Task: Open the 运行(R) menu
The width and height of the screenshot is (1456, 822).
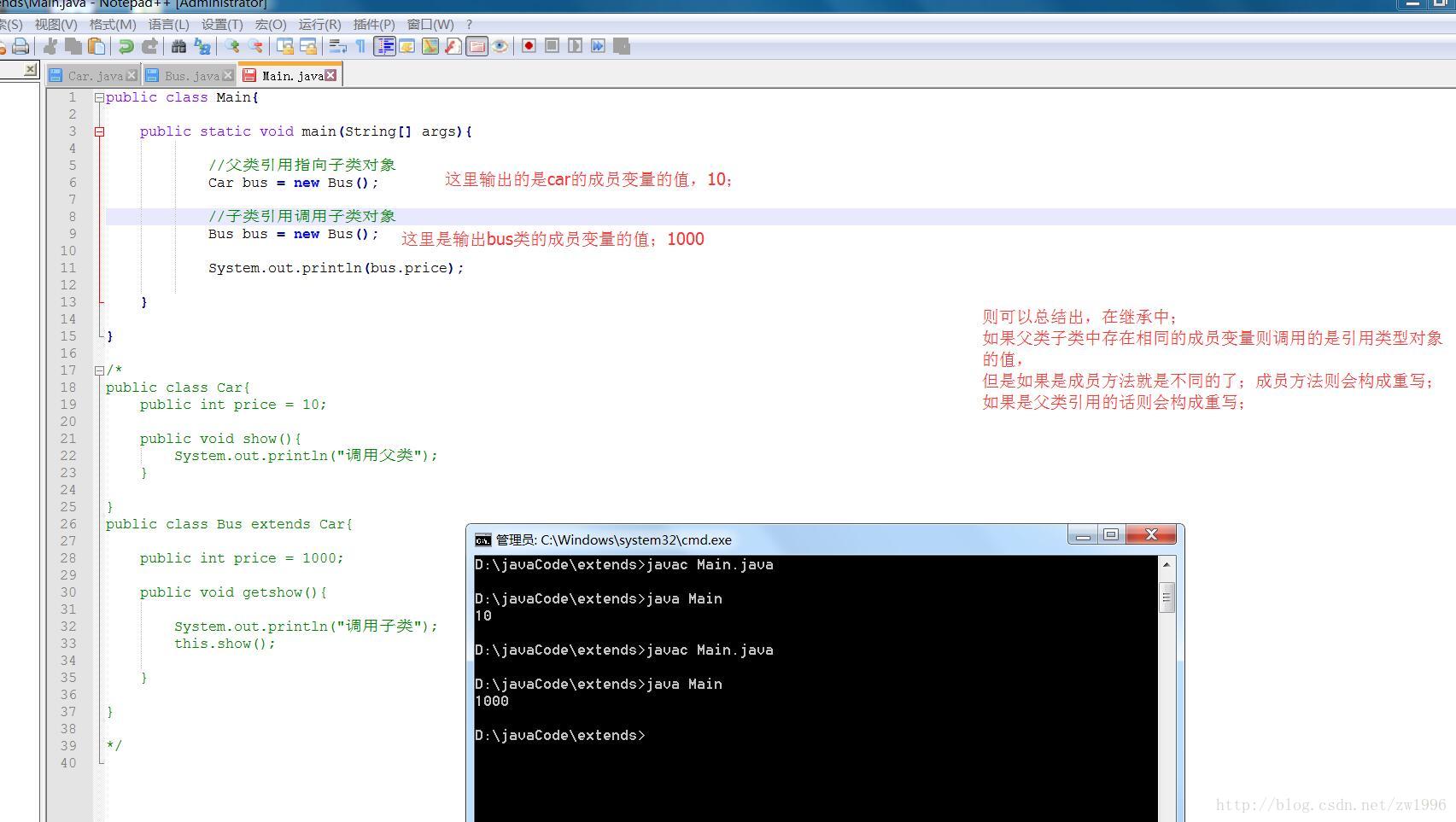Action: (319, 24)
